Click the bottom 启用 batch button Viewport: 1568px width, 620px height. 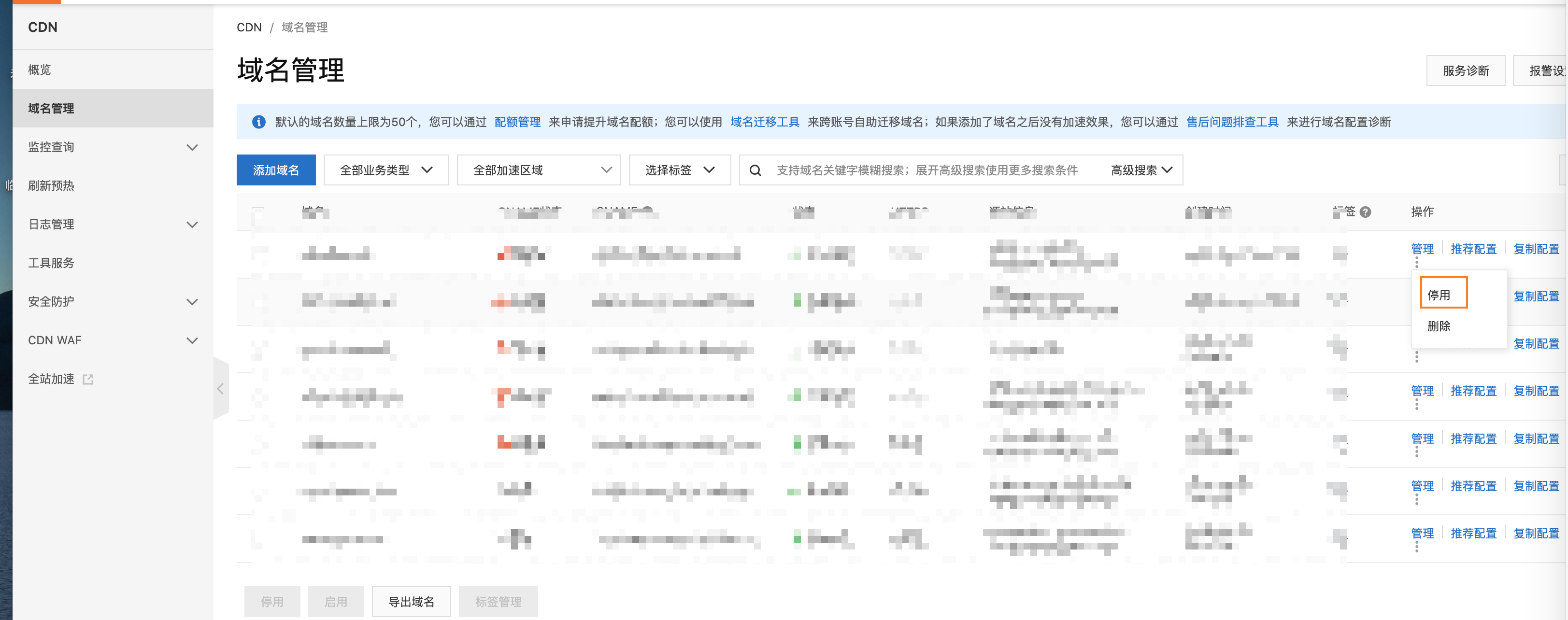(335, 602)
